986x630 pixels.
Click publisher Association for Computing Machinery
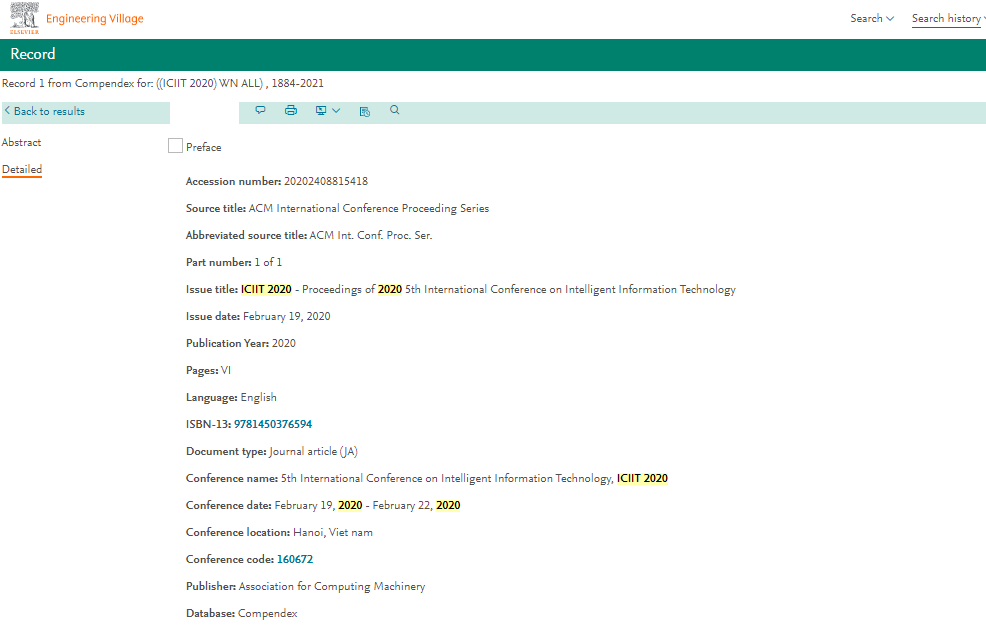(332, 587)
